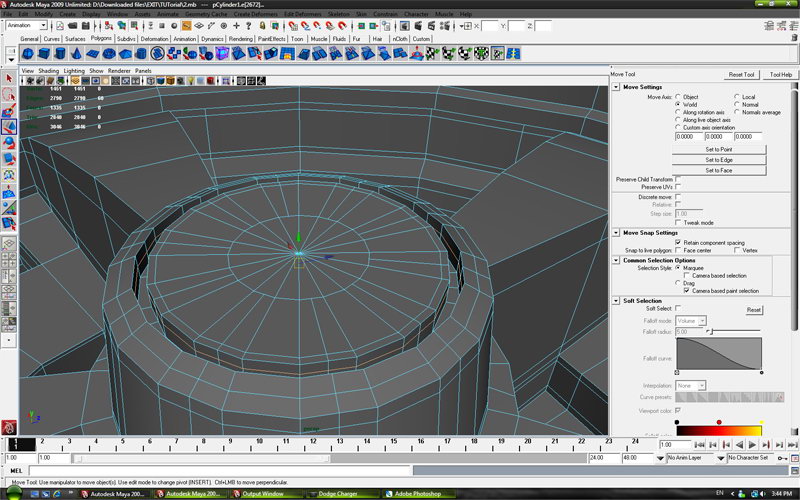Click the Set to Edge button

[718, 159]
